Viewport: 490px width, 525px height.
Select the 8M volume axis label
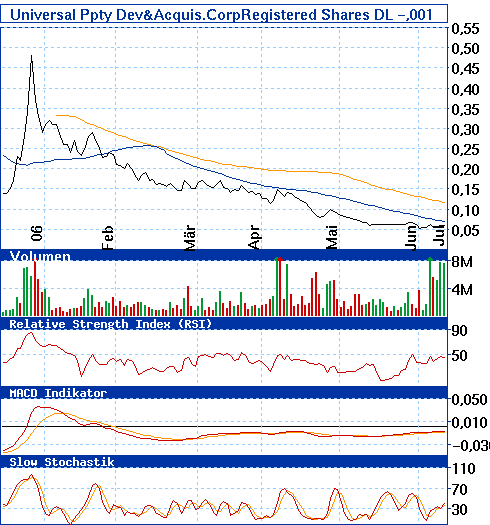[x=462, y=262]
